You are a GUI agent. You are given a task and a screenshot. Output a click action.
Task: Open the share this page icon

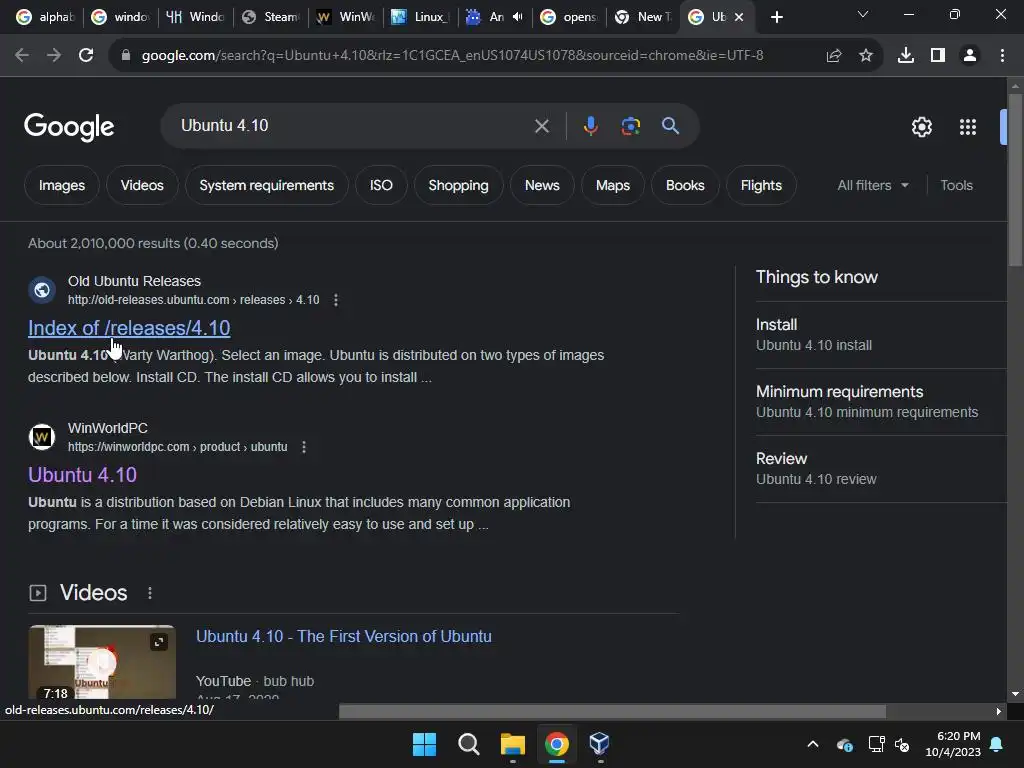[834, 56]
